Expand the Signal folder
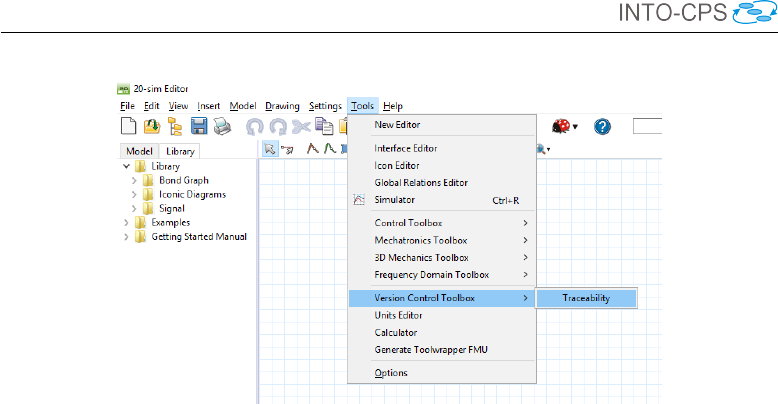 pos(134,208)
